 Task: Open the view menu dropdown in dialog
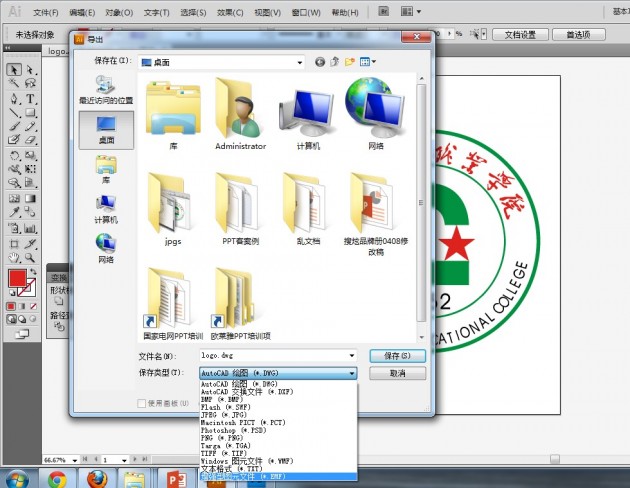click(368, 61)
